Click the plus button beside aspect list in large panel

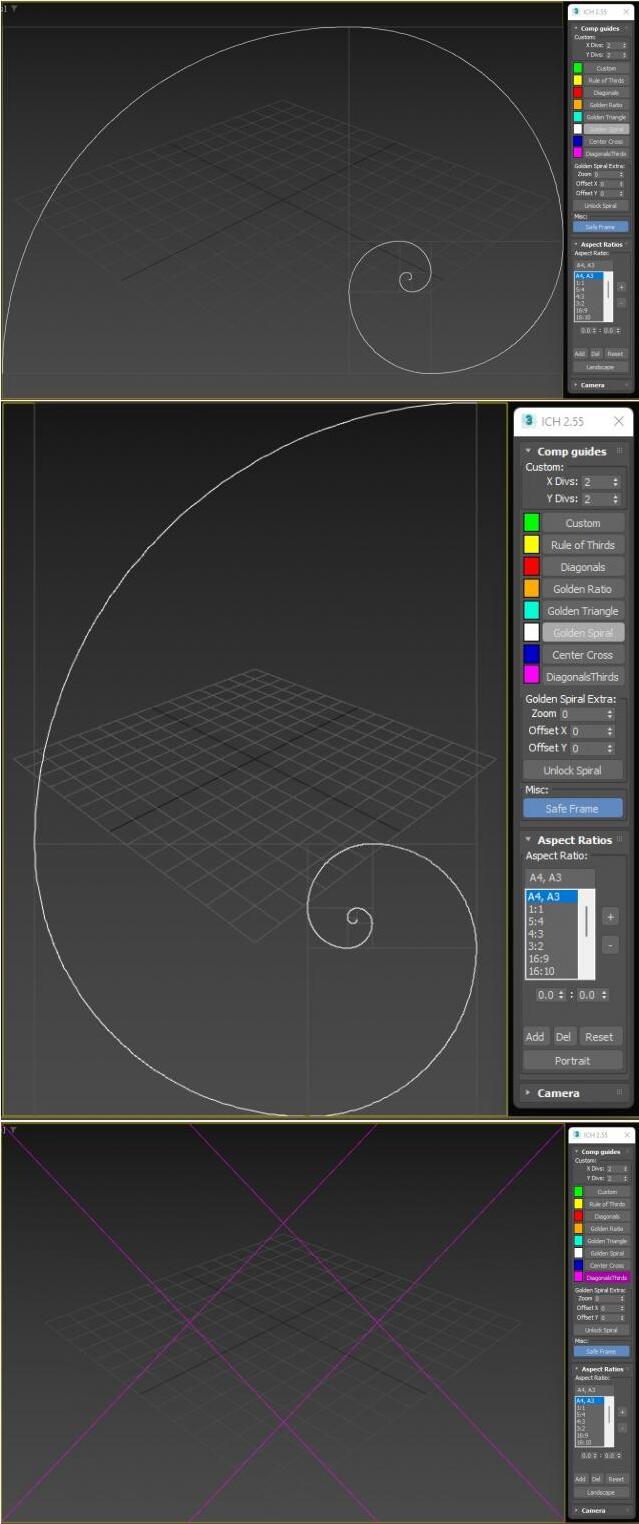(x=610, y=916)
